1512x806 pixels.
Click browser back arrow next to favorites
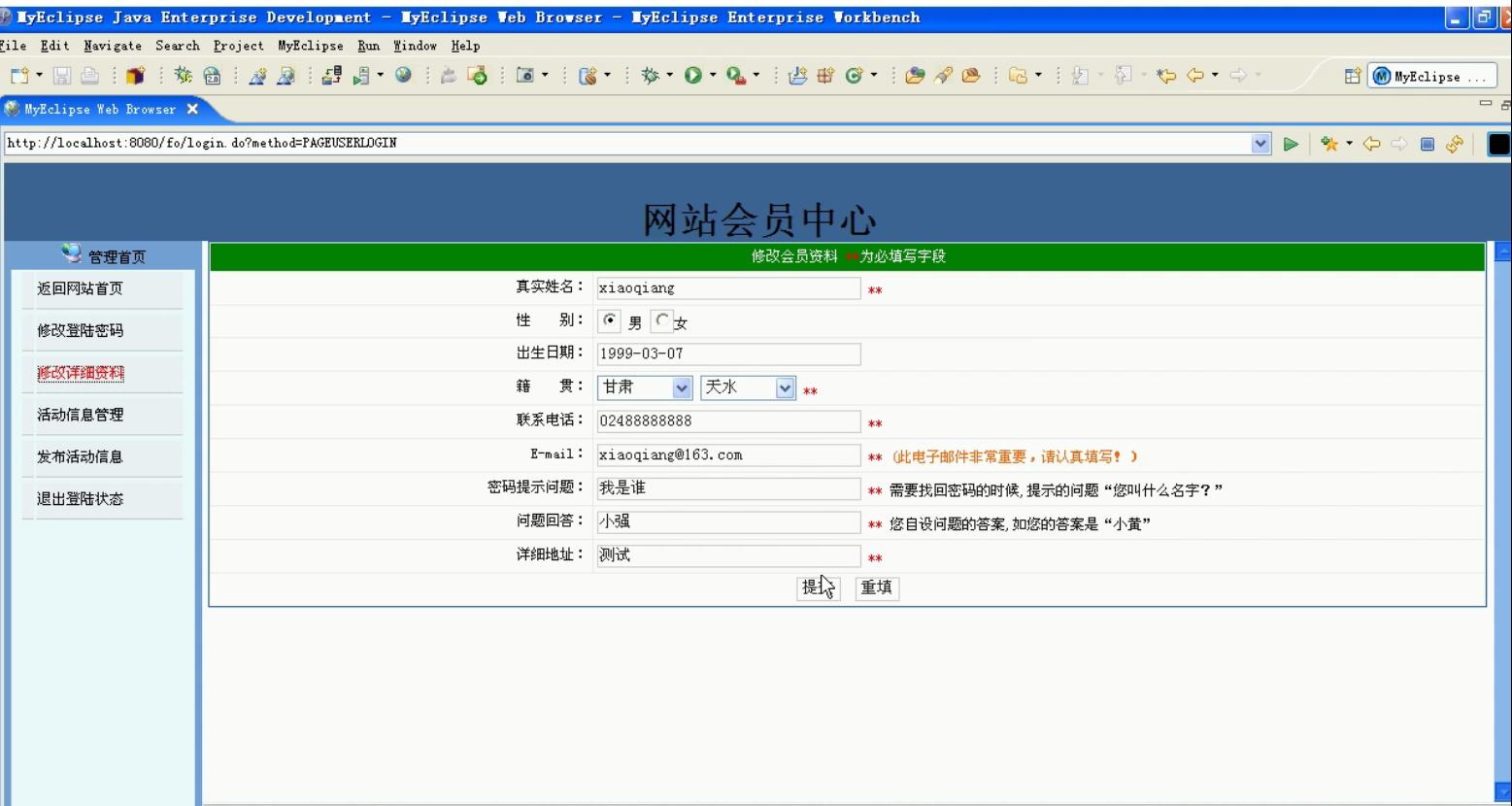point(1371,144)
